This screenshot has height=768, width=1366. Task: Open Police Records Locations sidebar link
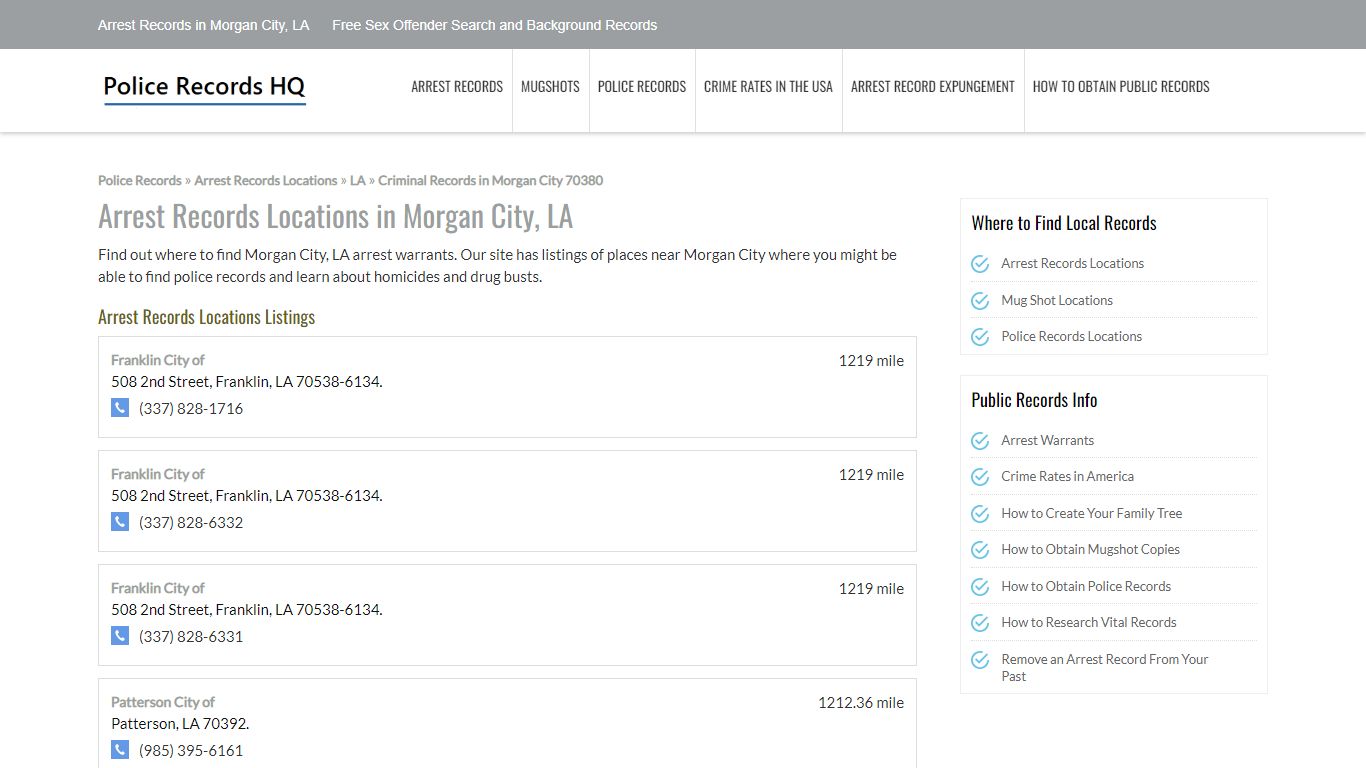pos(1072,337)
